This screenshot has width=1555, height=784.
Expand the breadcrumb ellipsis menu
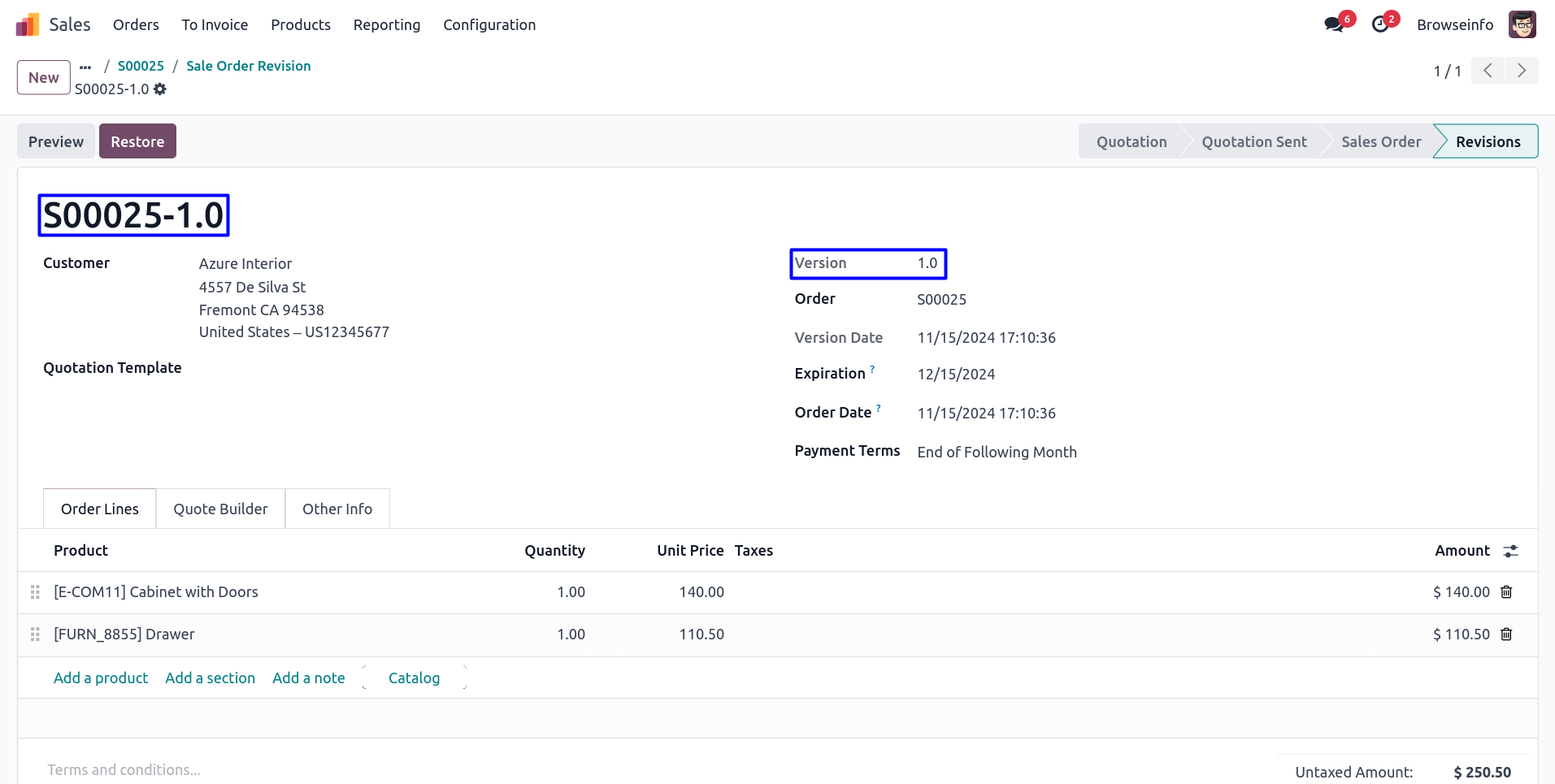pyautogui.click(x=85, y=67)
